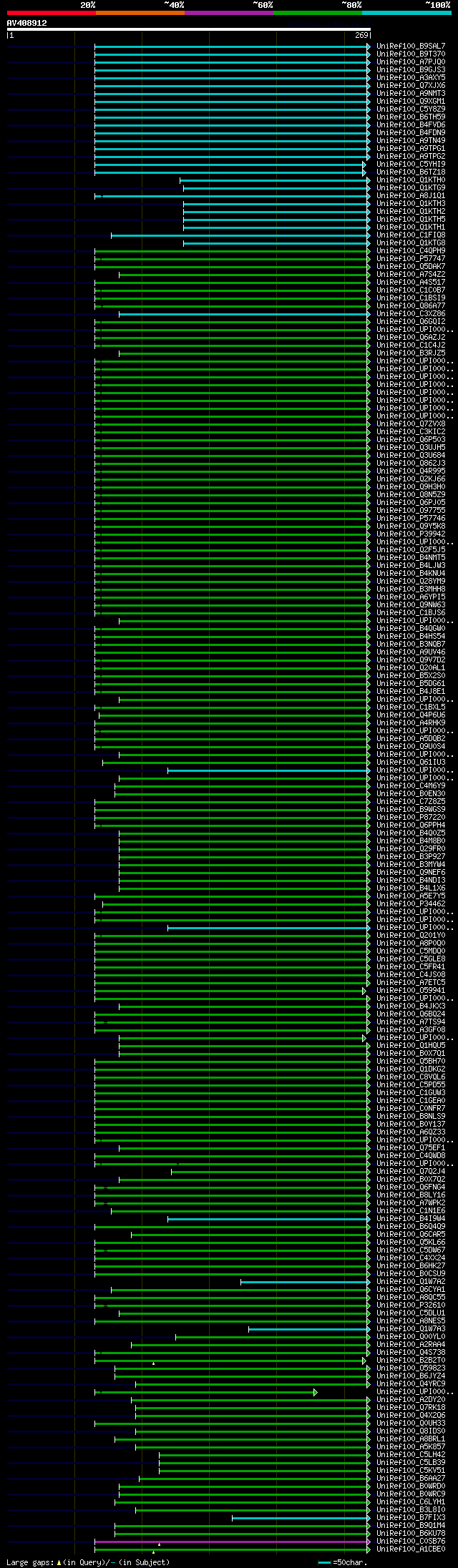Click UniRef100_B6AA27 hit label
This screenshot has width=458, height=1568.
click(411, 1479)
